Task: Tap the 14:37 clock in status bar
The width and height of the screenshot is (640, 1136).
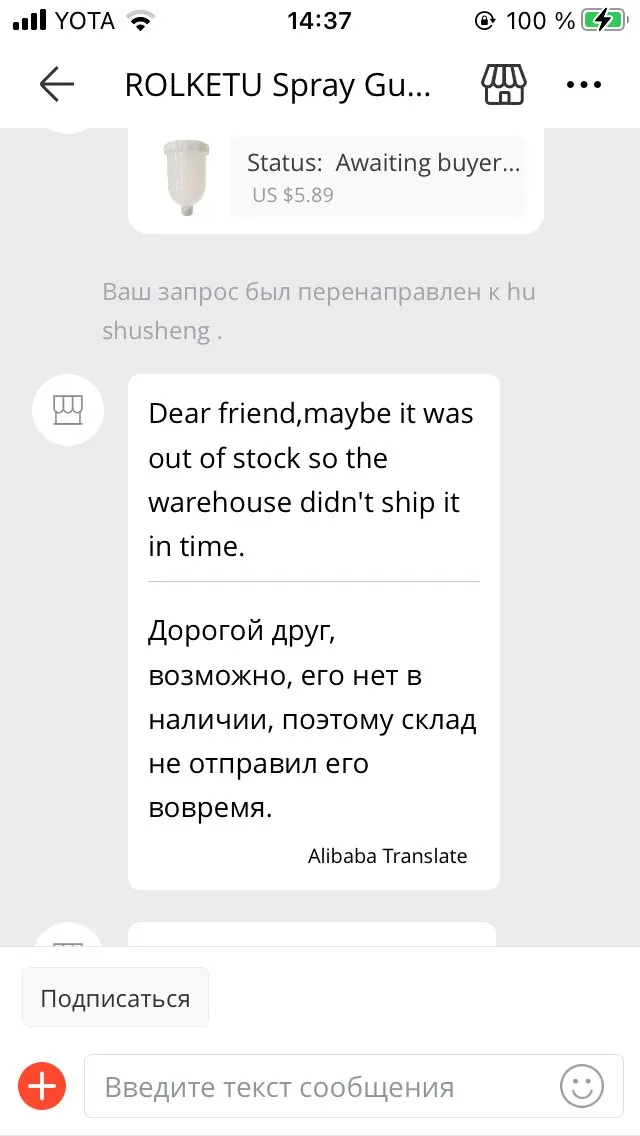Action: pyautogui.click(x=318, y=20)
